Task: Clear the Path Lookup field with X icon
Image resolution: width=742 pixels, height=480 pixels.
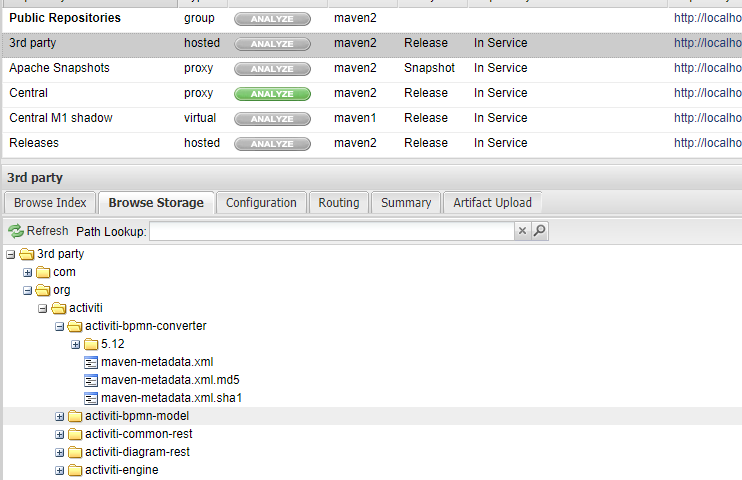Action: pos(522,231)
